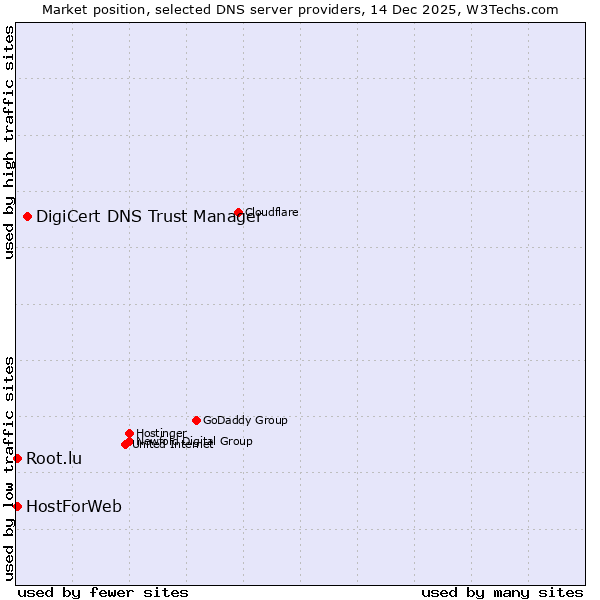The height and width of the screenshot is (600, 600).
Task: Click the GoDaddy Group red diamond
Action: coord(196,420)
